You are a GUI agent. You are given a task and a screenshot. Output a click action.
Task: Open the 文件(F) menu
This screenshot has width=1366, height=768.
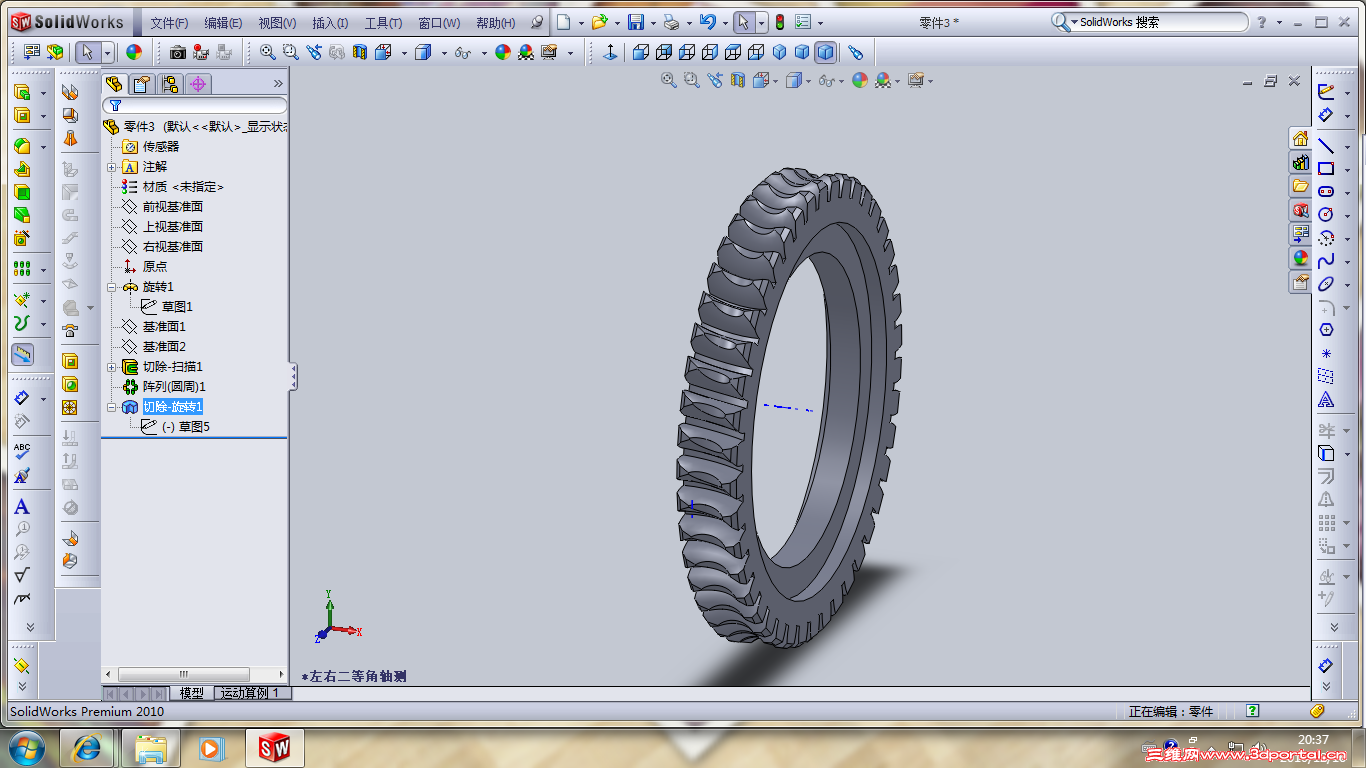click(x=169, y=23)
